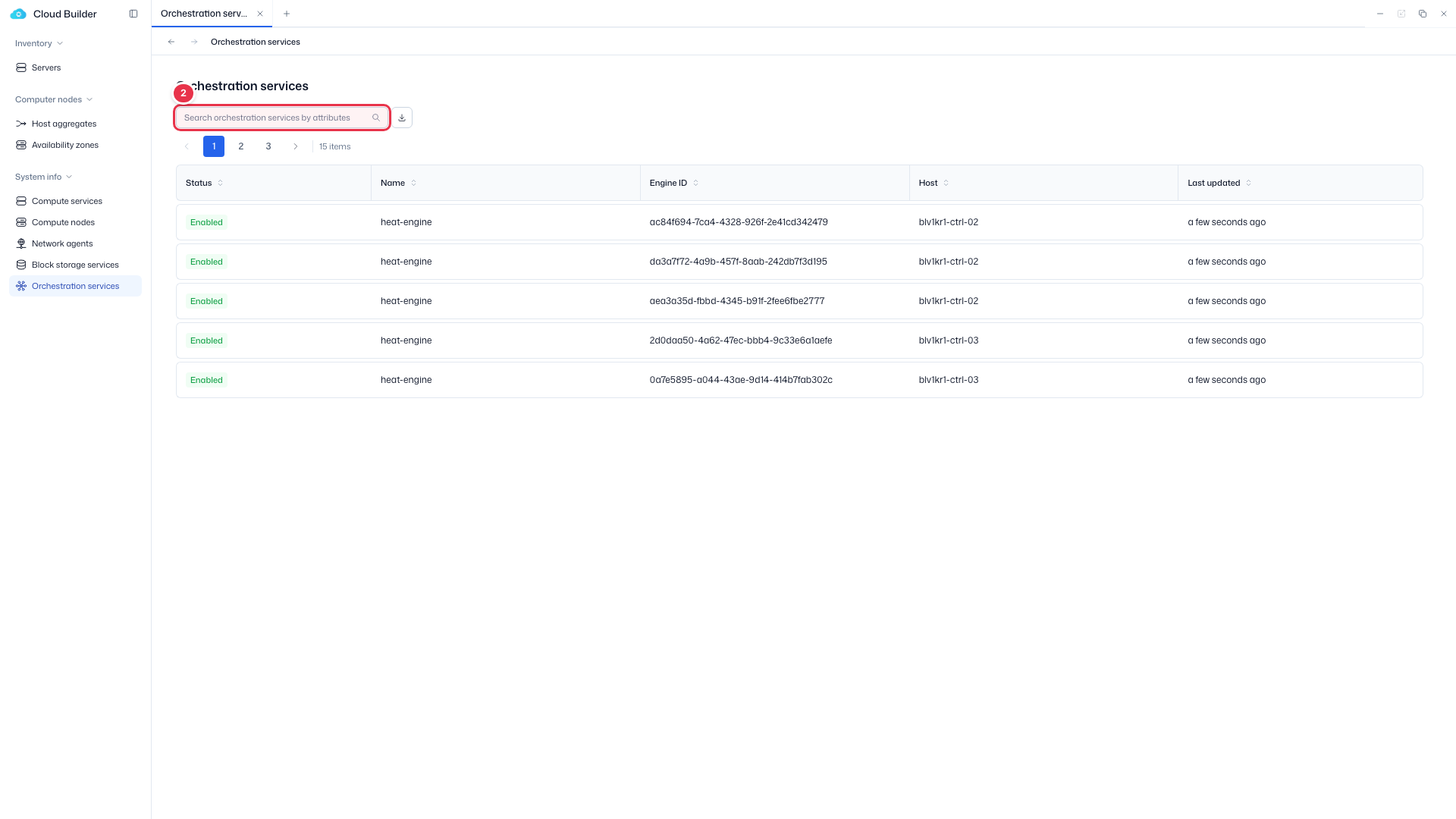Click the Block storage services icon
Viewport: 1456px width, 819px height.
click(21, 265)
